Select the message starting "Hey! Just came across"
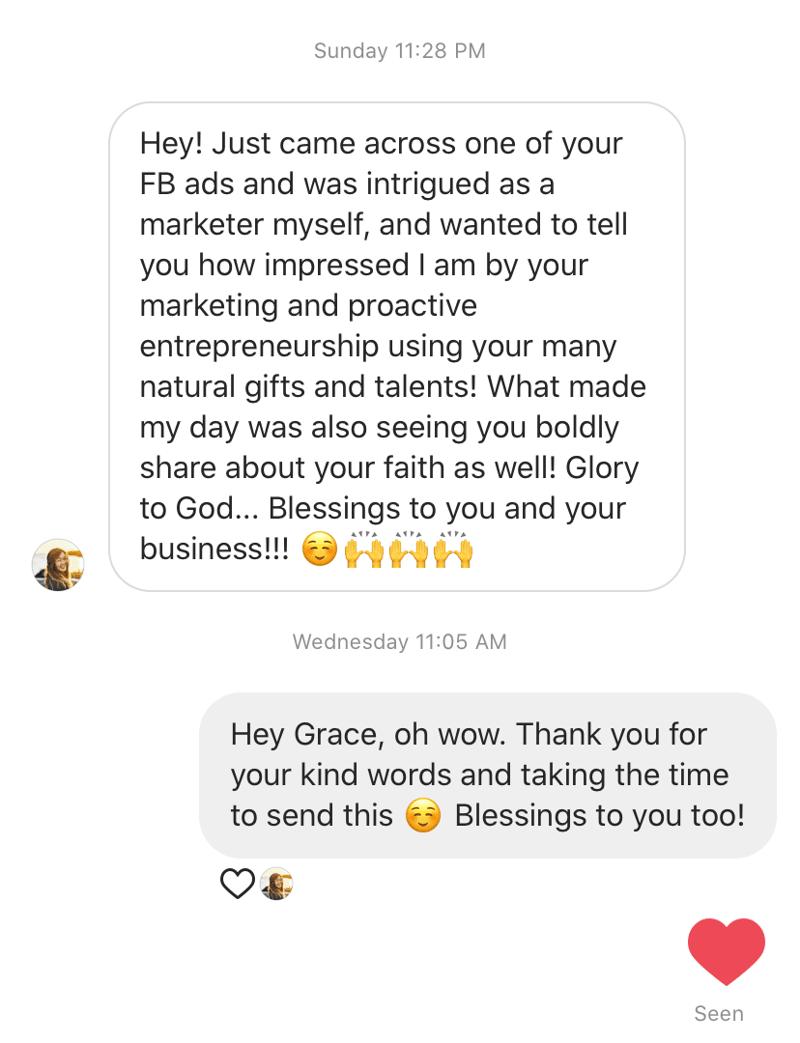The width and height of the screenshot is (800, 1043). click(x=396, y=346)
